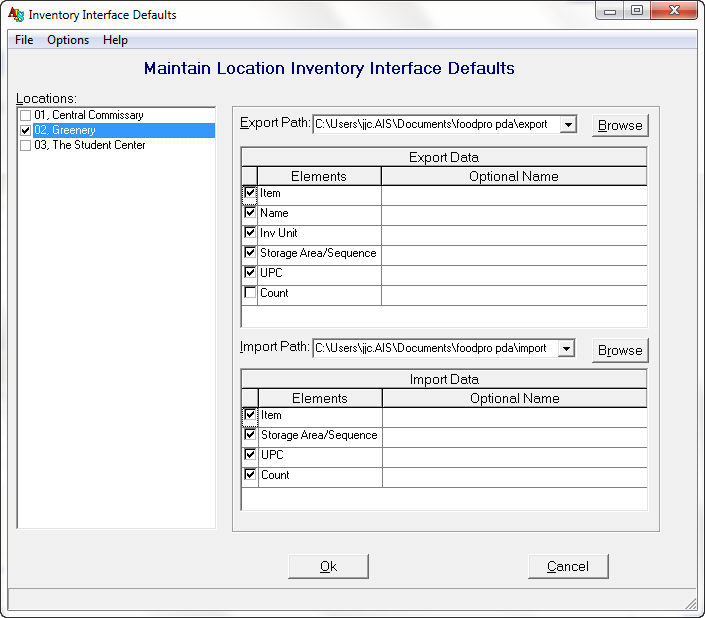The width and height of the screenshot is (705, 618).
Task: Open the File menu
Action: tap(24, 40)
